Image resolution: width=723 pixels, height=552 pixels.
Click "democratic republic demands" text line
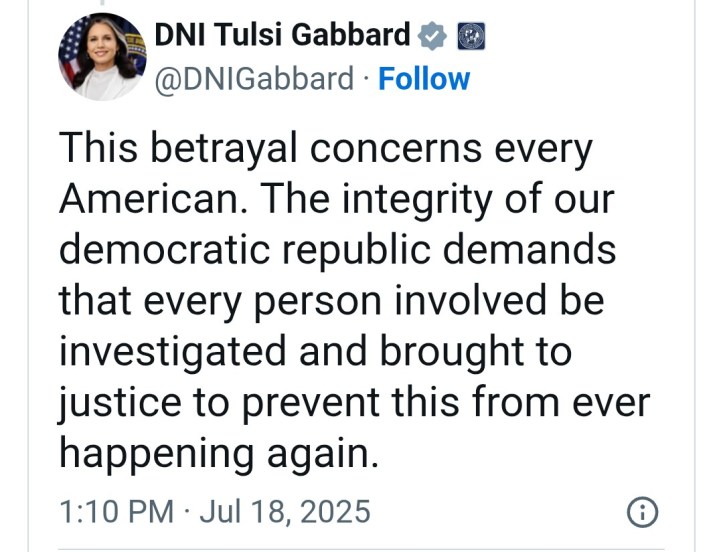337,250
